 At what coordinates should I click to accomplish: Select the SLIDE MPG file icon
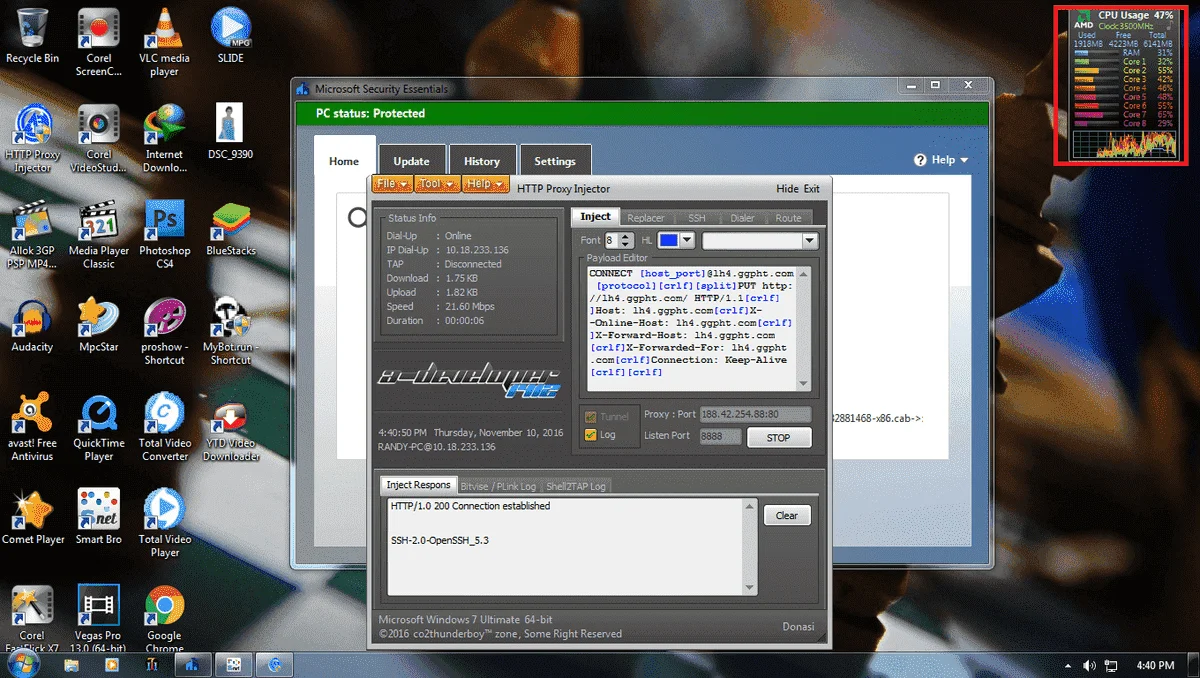(x=231, y=36)
